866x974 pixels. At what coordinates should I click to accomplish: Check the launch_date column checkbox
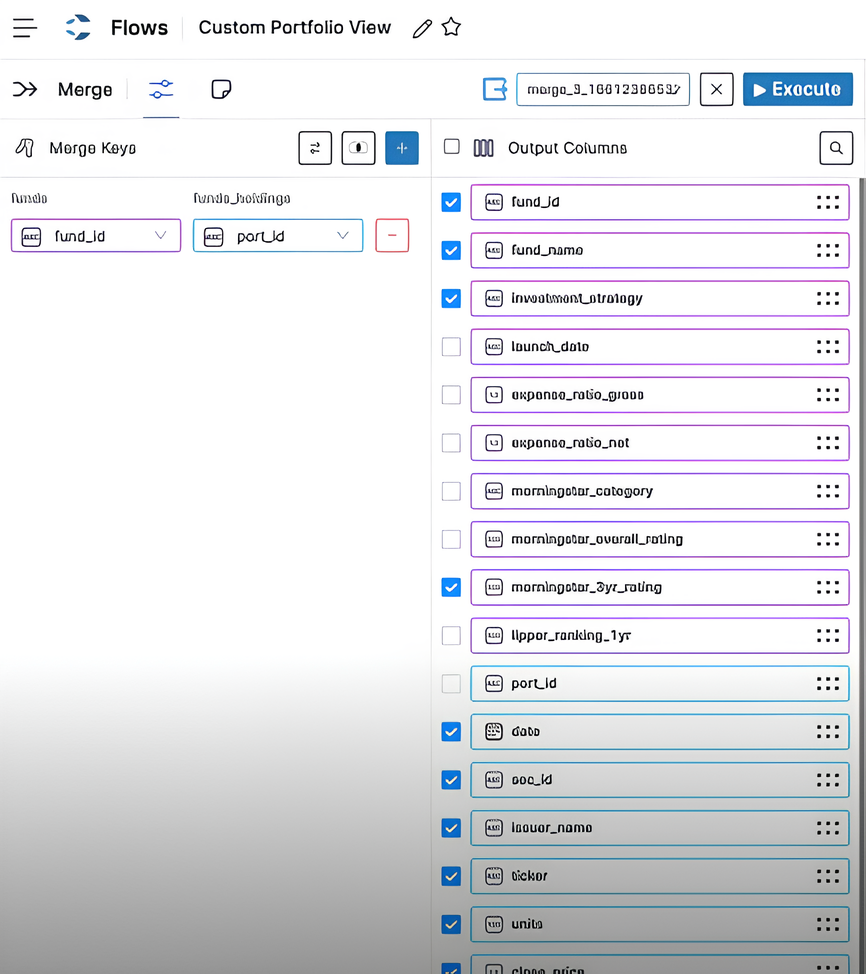point(451,347)
